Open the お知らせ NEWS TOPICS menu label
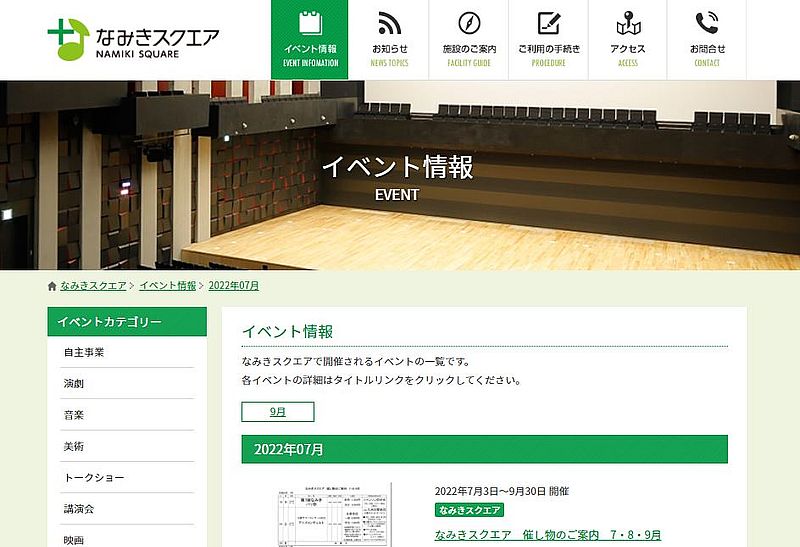This screenshot has width=800, height=547. 389,55
